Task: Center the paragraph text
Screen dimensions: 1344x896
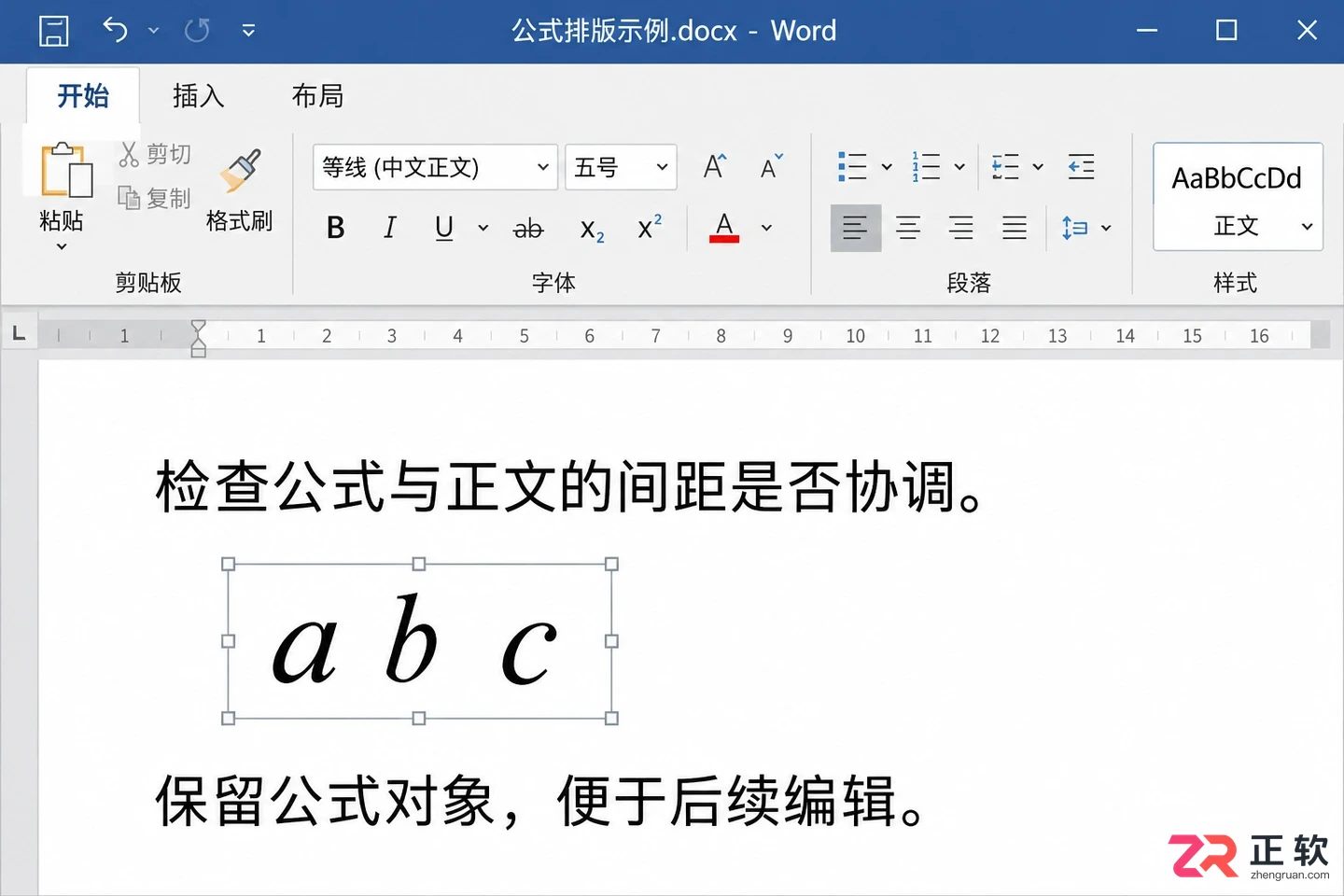Action: 908,228
